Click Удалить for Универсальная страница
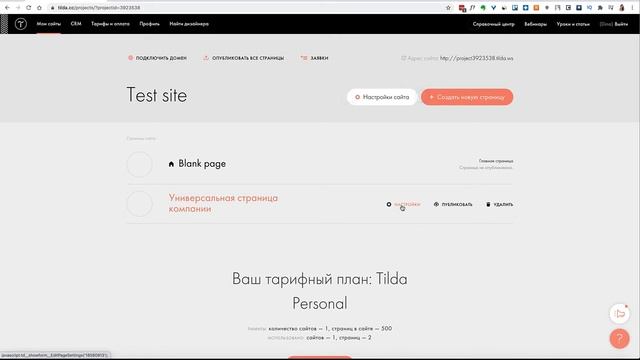Image resolution: width=640 pixels, height=360 pixels. coord(503,204)
